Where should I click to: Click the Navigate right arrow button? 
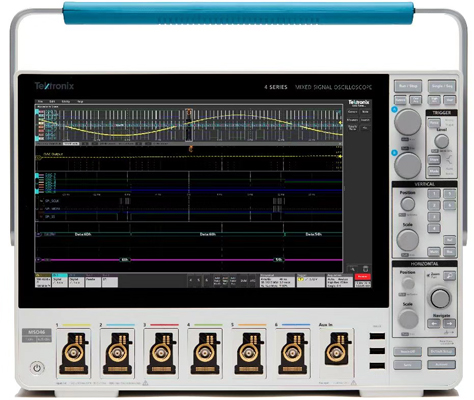449,323
